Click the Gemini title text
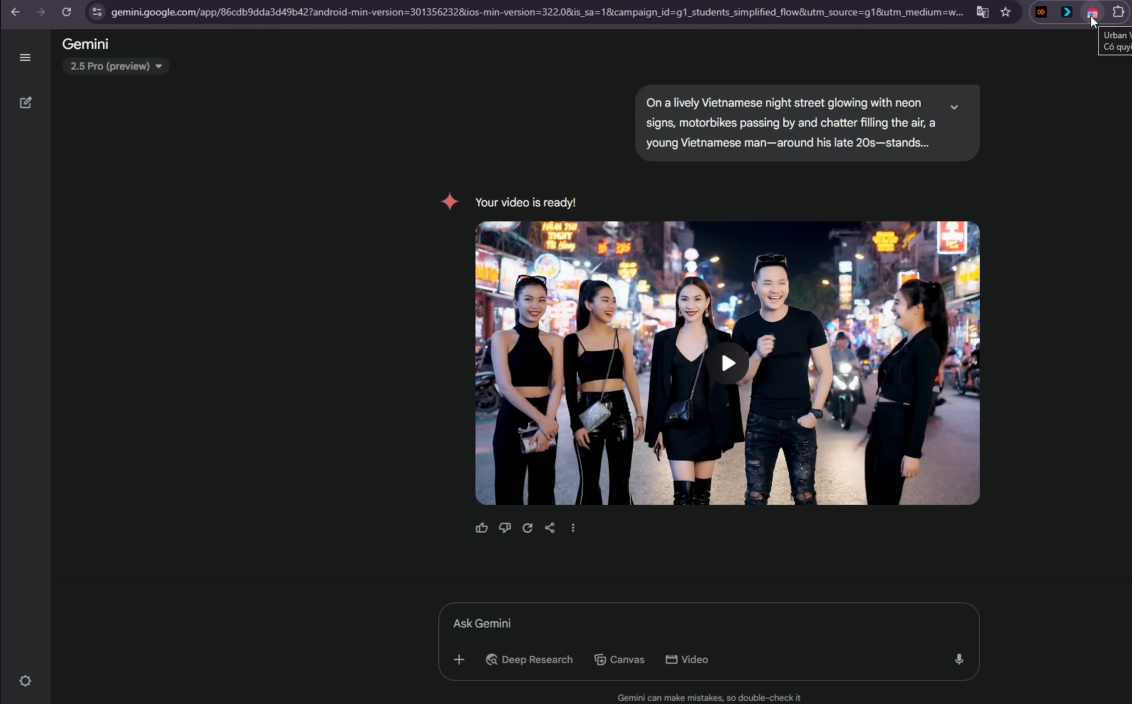Screen dimensions: 1132x704 click(85, 44)
